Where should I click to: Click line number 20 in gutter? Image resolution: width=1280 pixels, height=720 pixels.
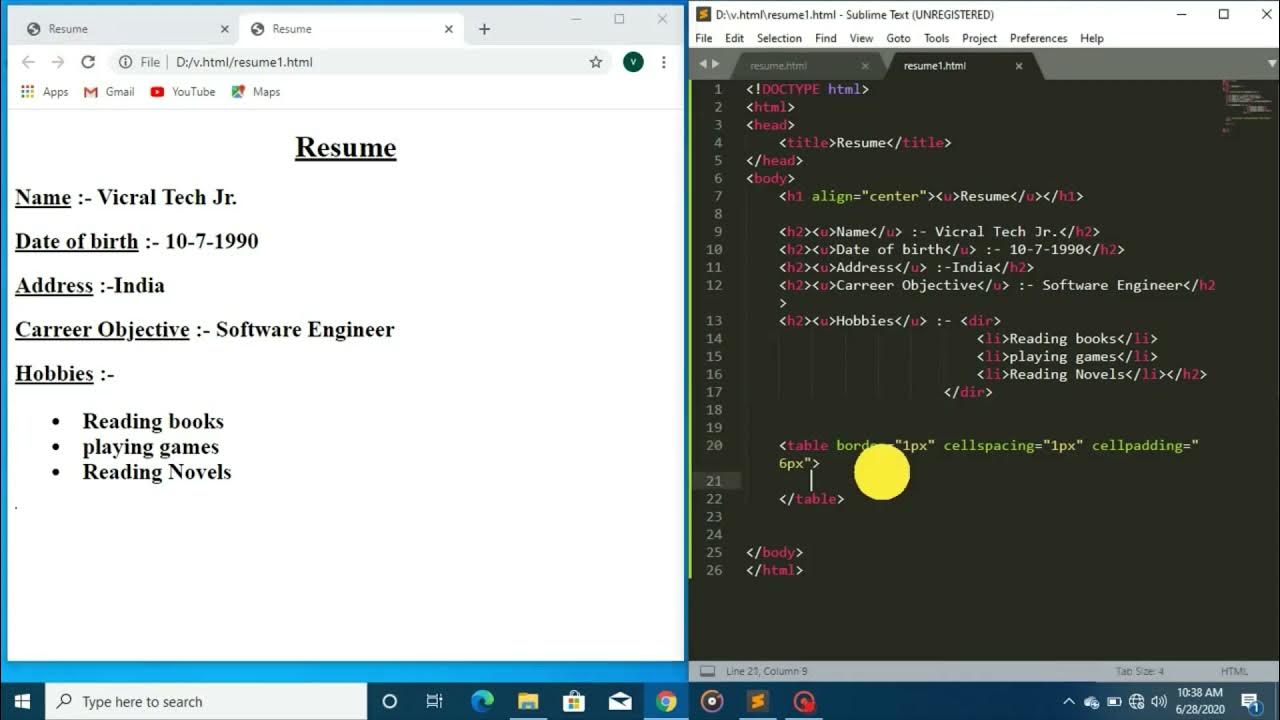[x=714, y=445]
